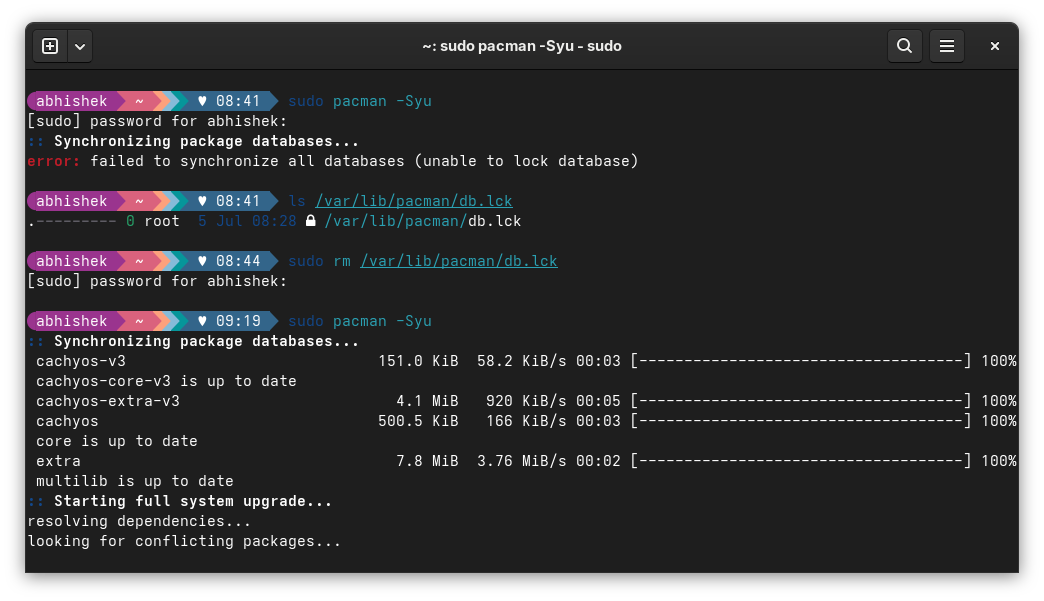Click the tilde home-folder segment in the top prompt
The image size is (1044, 601).
click(138, 101)
